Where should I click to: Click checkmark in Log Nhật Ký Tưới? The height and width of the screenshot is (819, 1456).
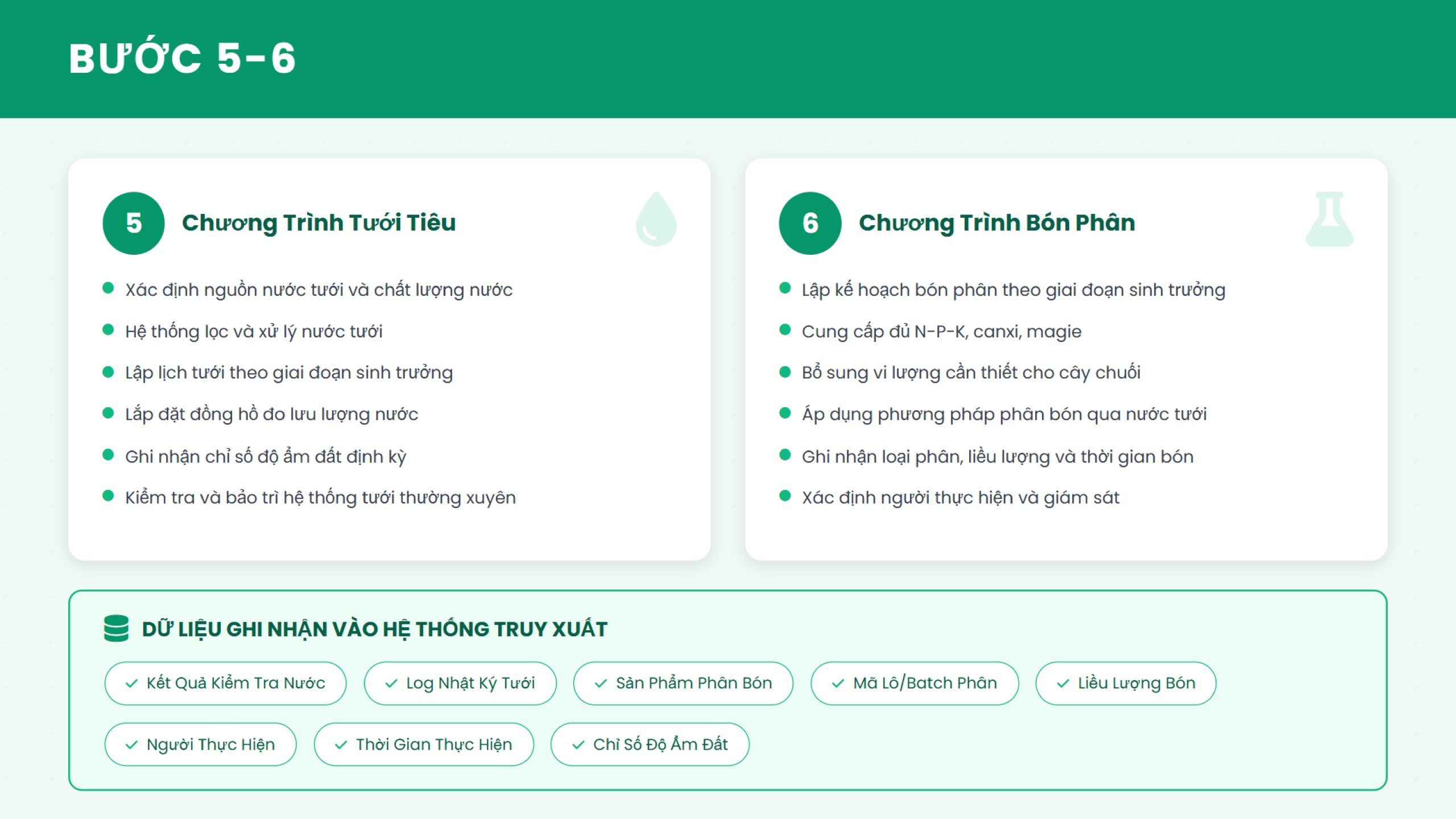tap(391, 684)
